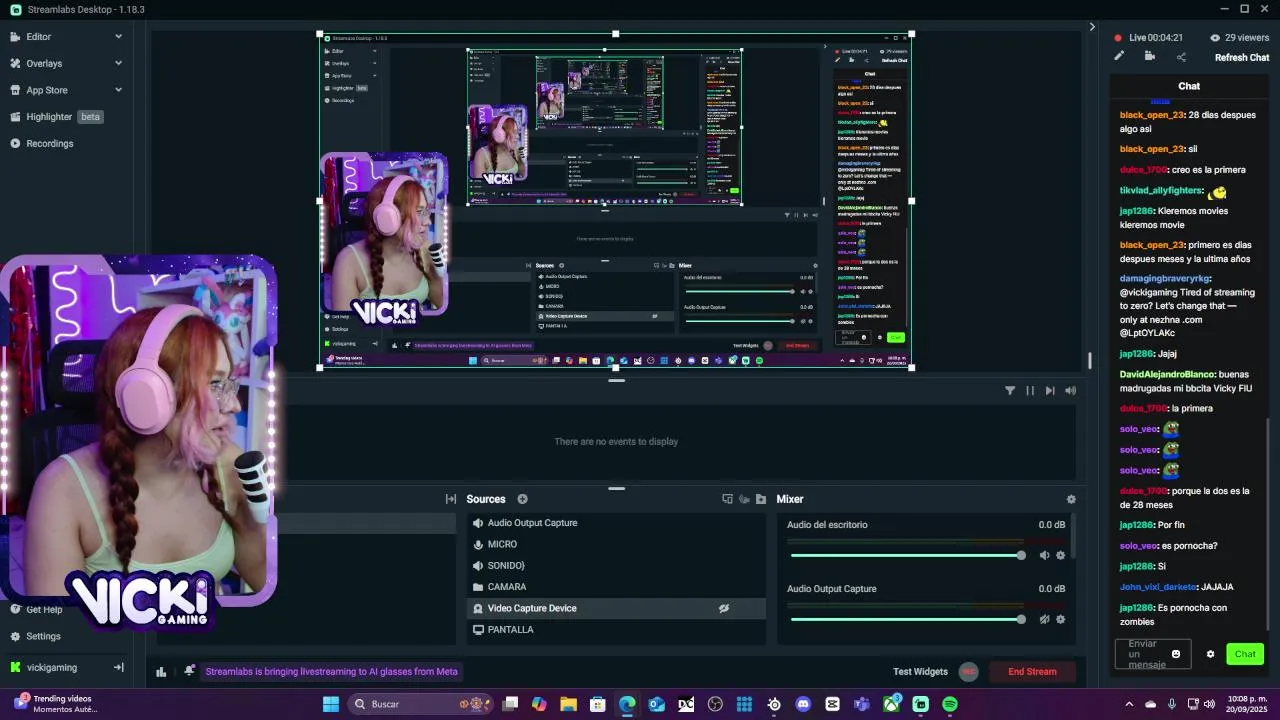Open the Mixer settings gear
This screenshot has width=1280, height=720.
coord(1071,499)
